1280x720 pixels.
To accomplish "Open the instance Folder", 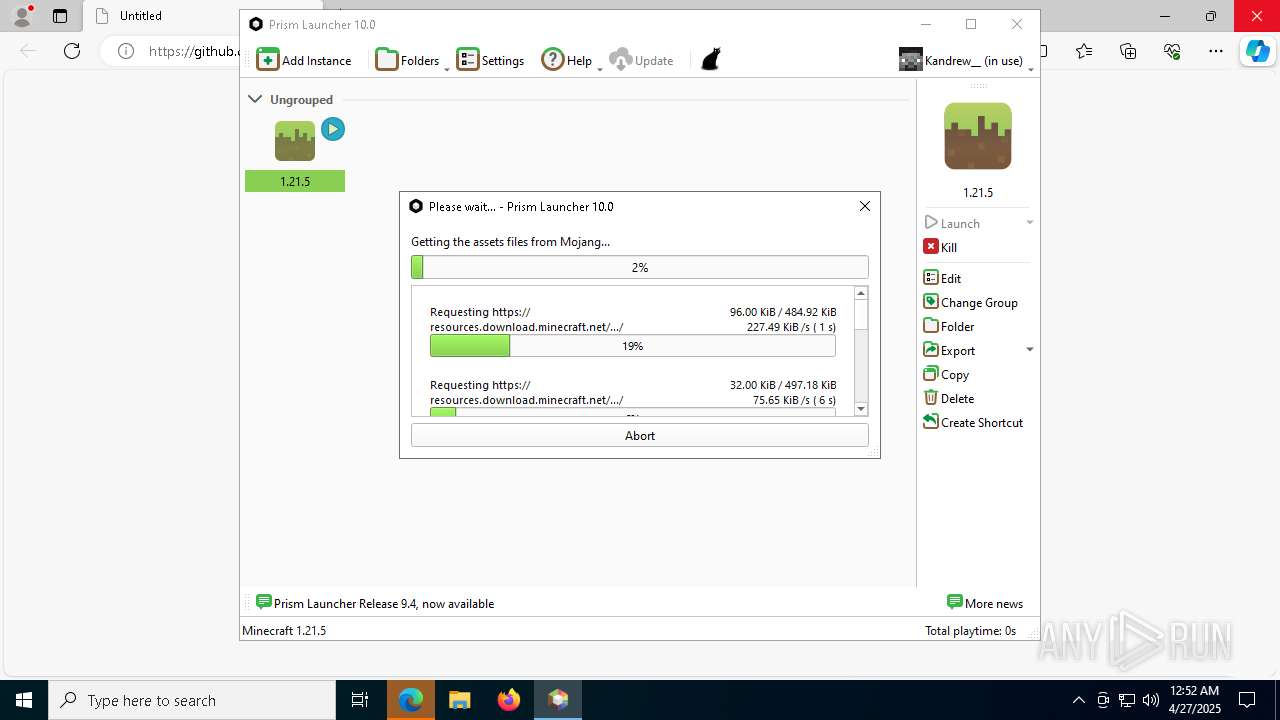I will point(949,326).
